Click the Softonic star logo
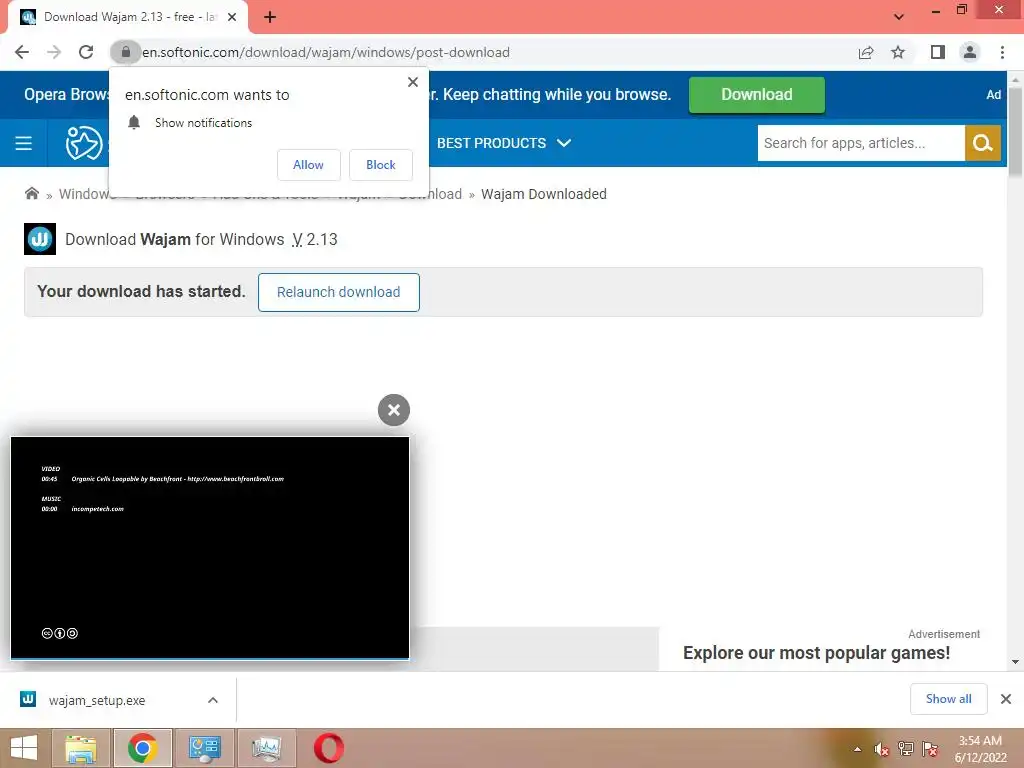This screenshot has height=768, width=1024. coord(84,143)
